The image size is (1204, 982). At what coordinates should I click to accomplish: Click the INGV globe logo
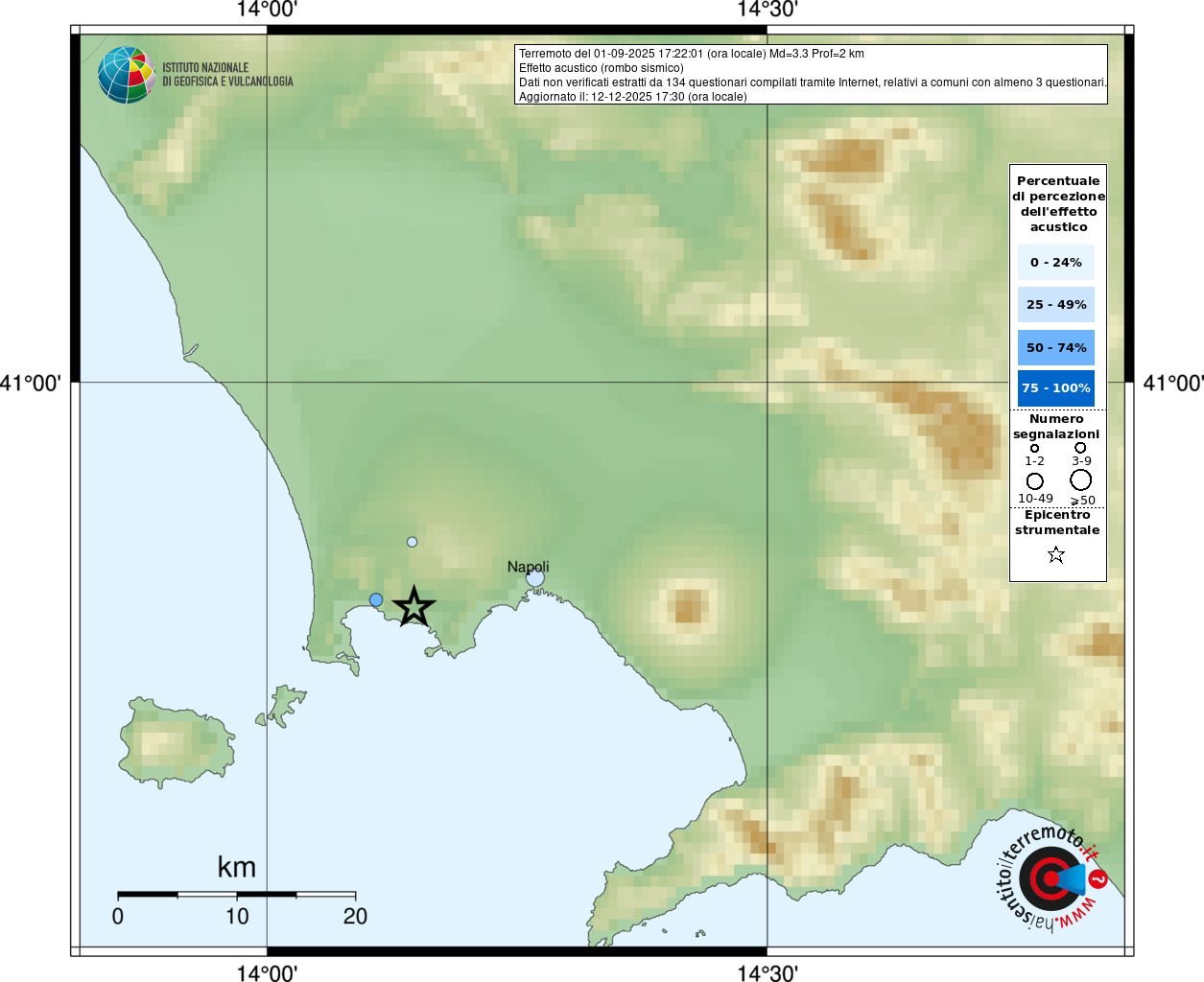(x=126, y=75)
